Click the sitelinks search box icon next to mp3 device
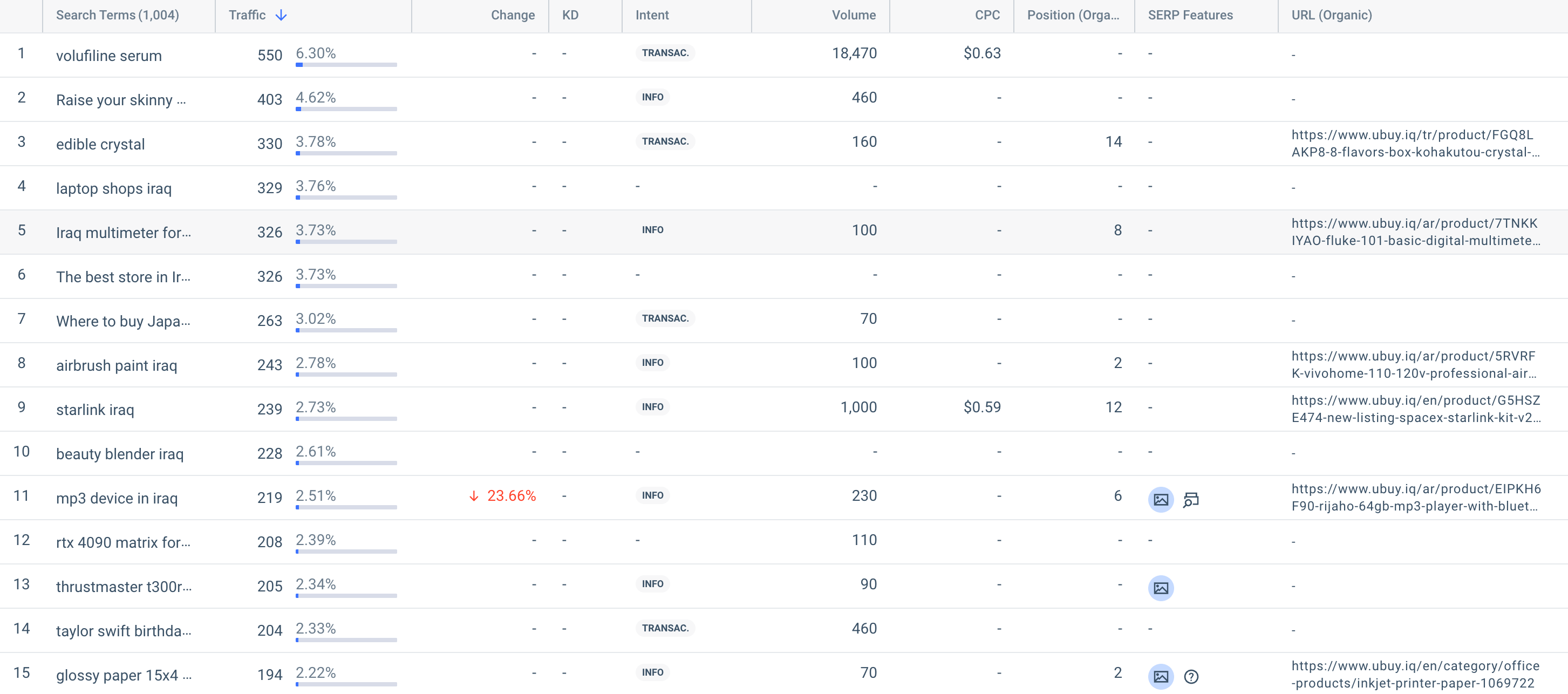The height and width of the screenshot is (694, 1568). pos(1191,499)
